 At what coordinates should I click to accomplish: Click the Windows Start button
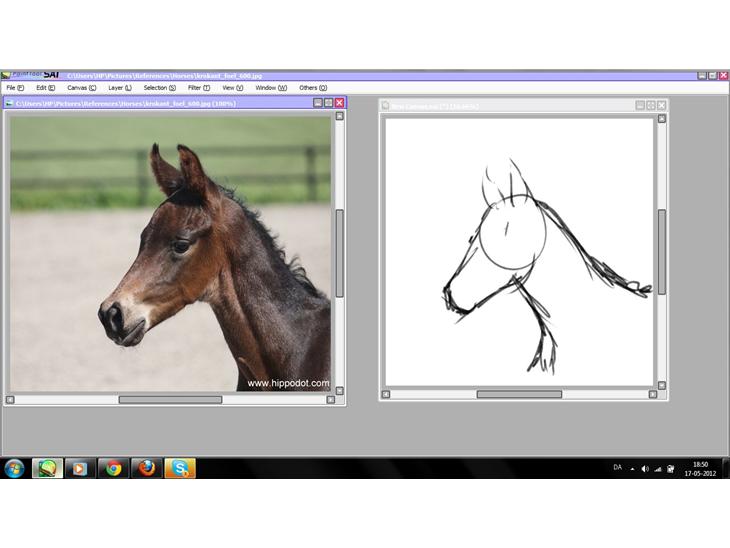pyautogui.click(x=15, y=468)
